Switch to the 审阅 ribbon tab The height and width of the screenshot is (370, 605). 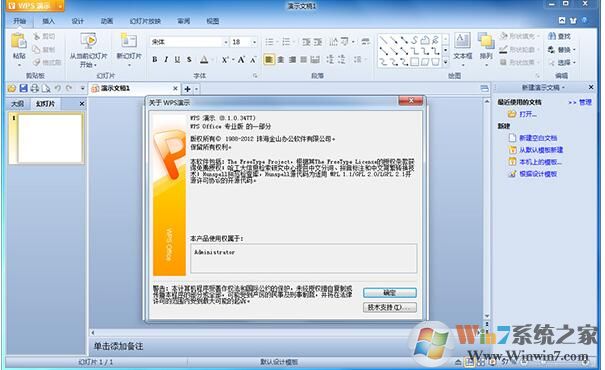(184, 21)
